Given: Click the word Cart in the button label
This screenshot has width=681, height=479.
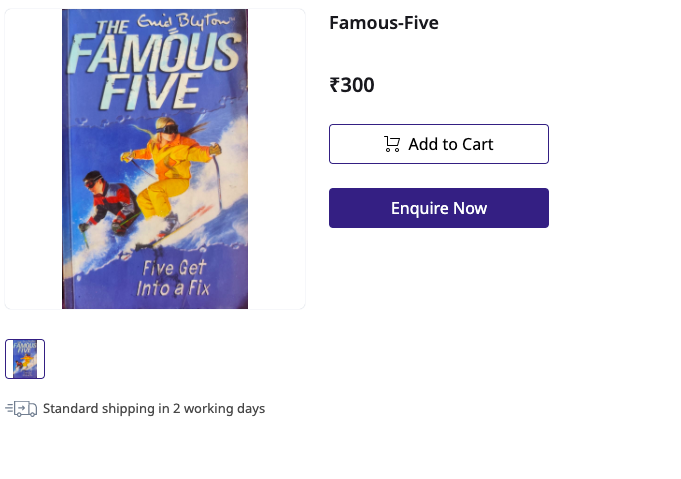Looking at the screenshot, I should click(477, 144).
